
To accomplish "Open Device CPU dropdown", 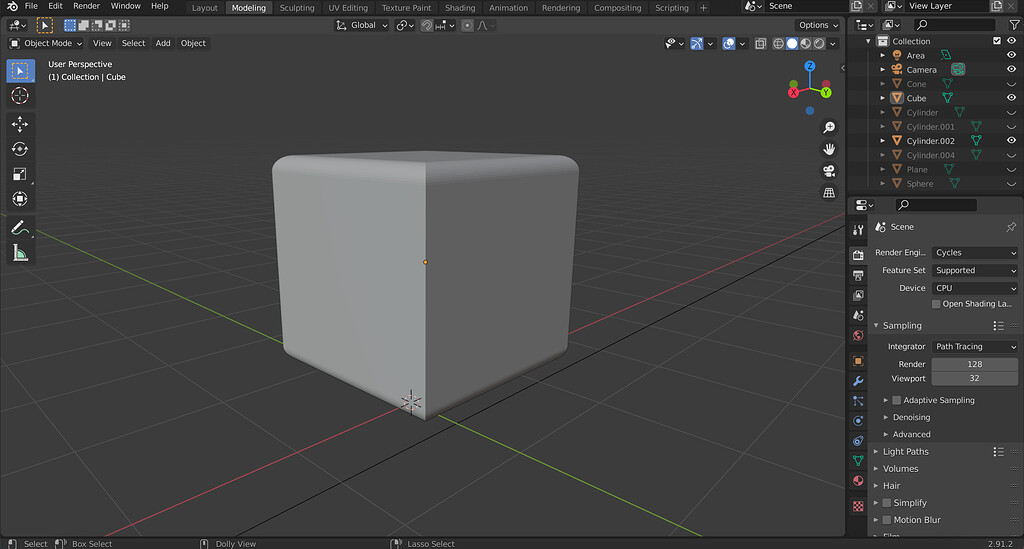I will 974,288.
